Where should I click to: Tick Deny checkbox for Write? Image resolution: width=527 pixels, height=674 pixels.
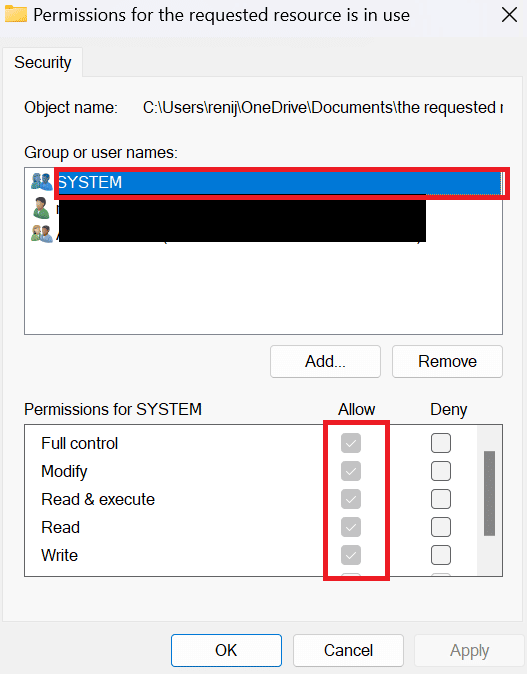441,555
